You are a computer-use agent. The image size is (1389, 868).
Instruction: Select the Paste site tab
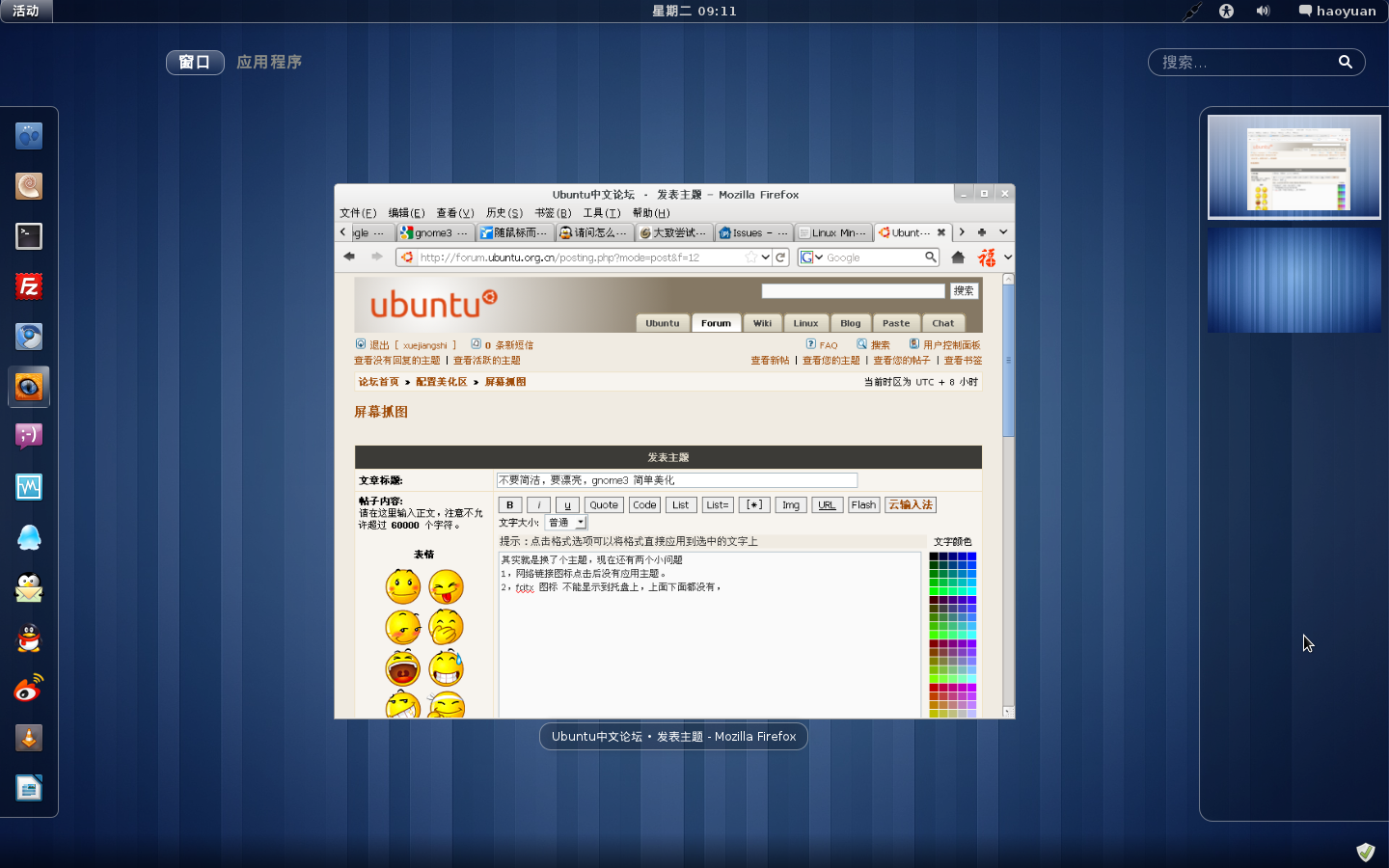click(896, 323)
